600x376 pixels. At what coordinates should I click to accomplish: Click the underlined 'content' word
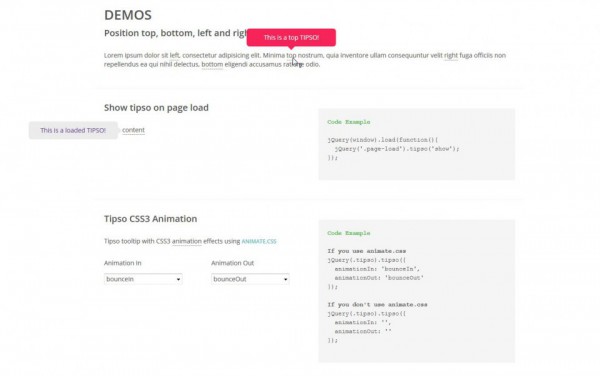[134, 130]
